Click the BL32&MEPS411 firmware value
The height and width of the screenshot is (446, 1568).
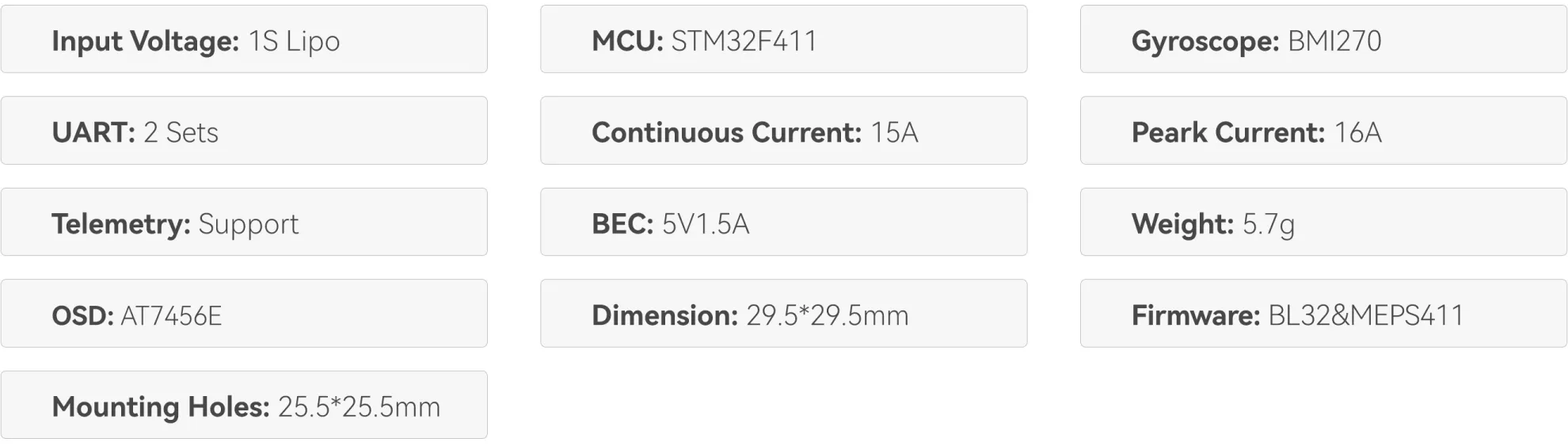tap(1366, 316)
